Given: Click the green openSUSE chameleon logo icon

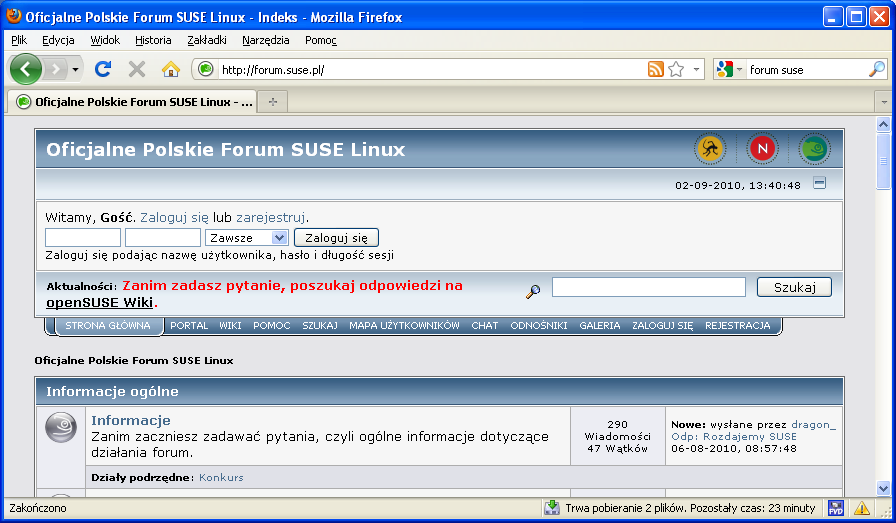Looking at the screenshot, I should point(814,149).
